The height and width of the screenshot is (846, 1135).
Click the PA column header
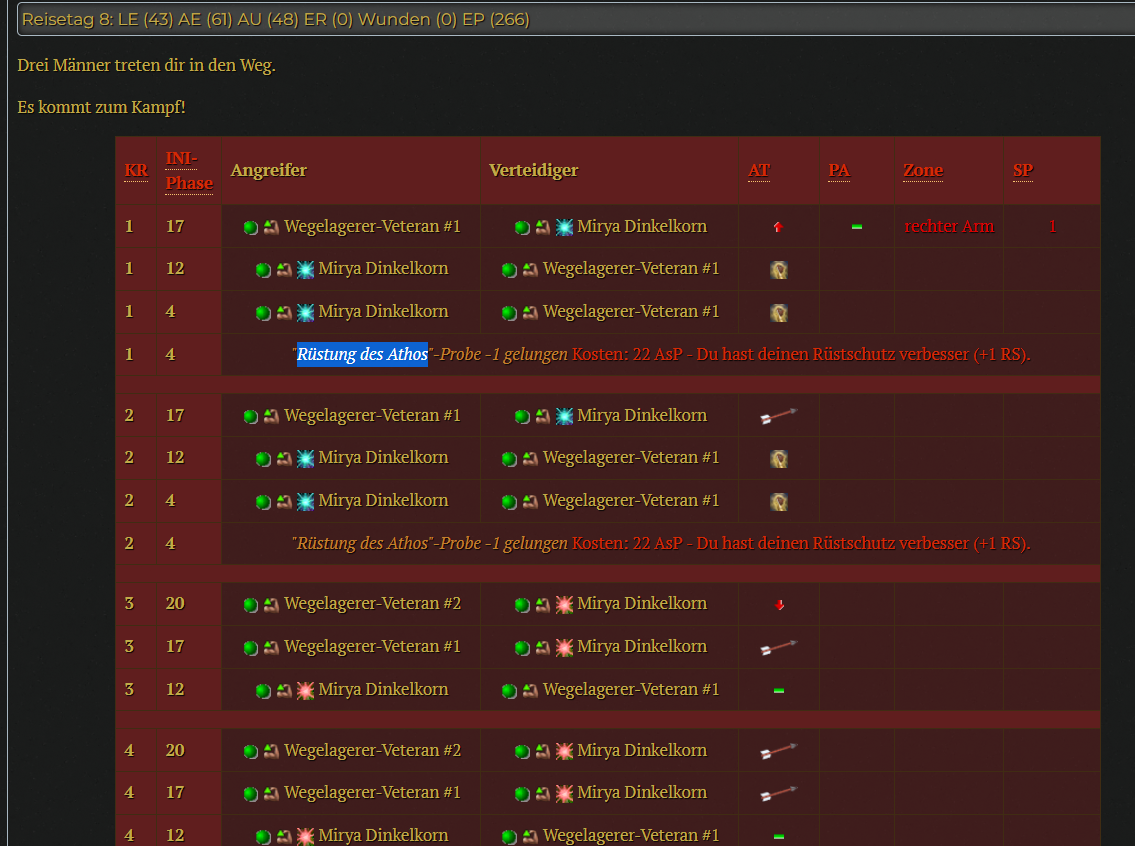tap(838, 170)
